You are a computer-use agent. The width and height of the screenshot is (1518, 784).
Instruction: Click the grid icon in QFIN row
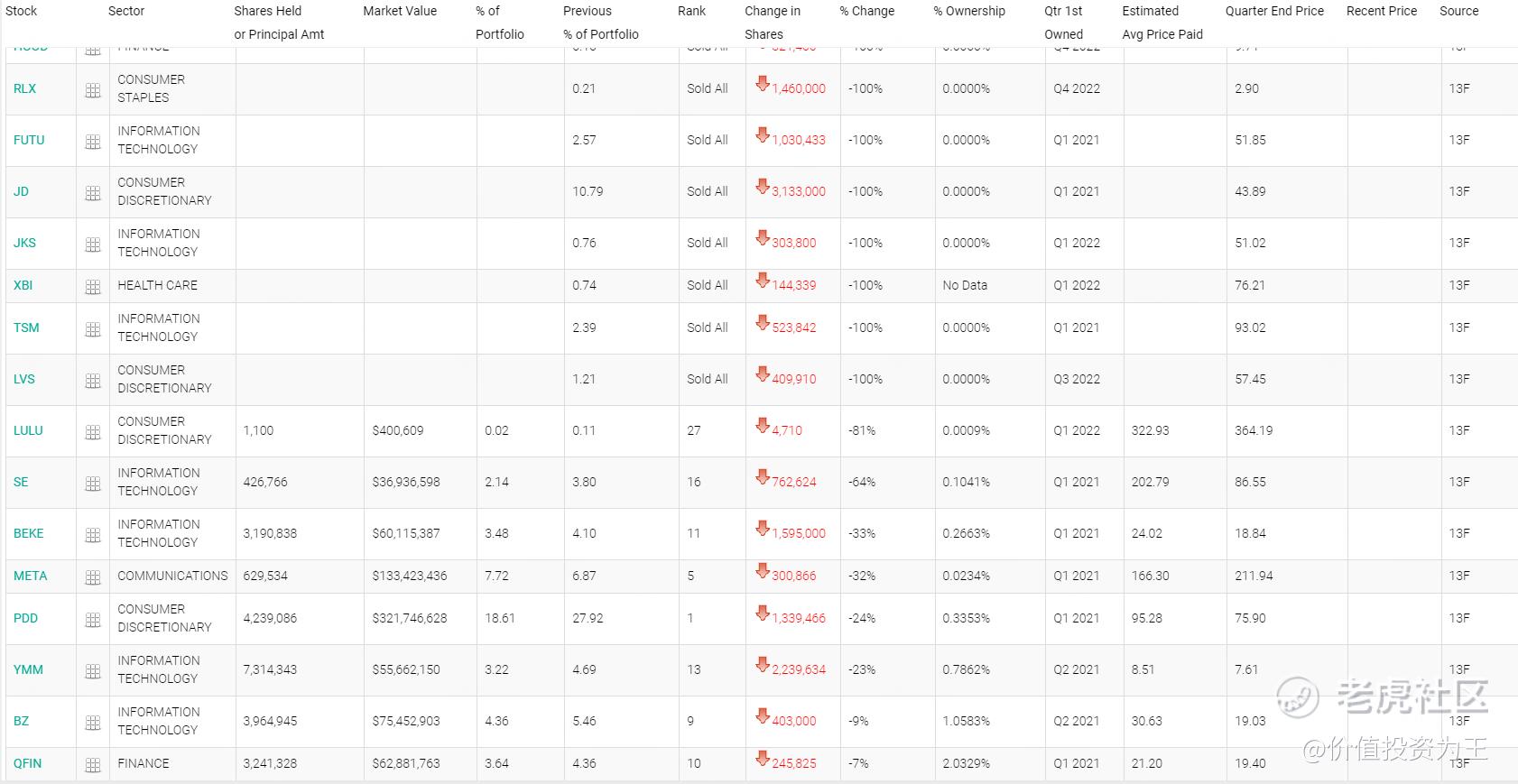[93, 765]
